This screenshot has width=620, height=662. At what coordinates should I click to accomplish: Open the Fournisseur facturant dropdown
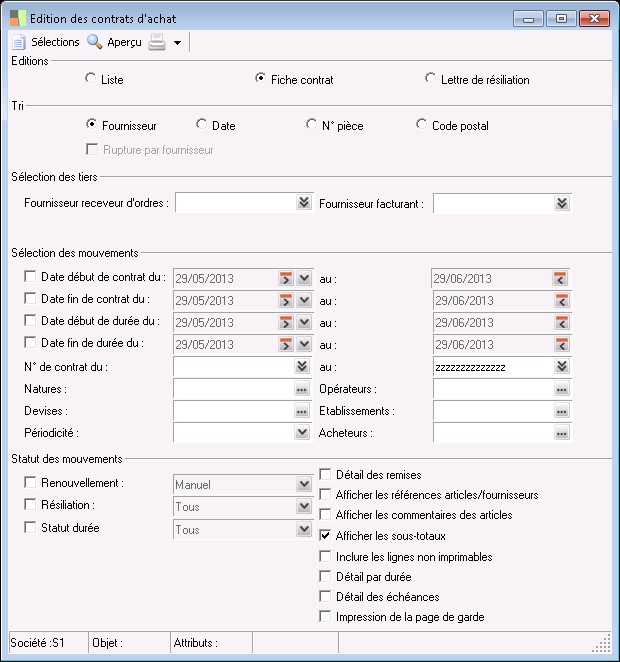click(x=562, y=203)
